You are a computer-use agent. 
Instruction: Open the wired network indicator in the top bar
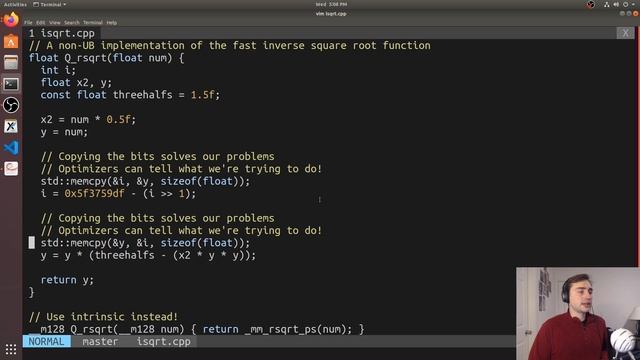point(607,4)
